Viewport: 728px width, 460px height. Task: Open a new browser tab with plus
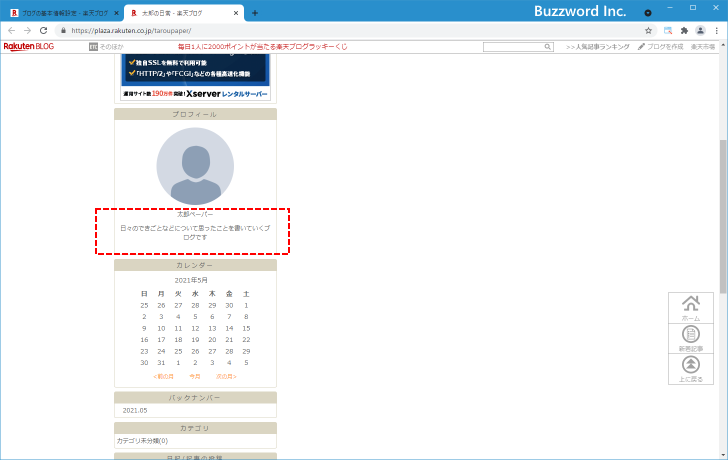(255, 13)
